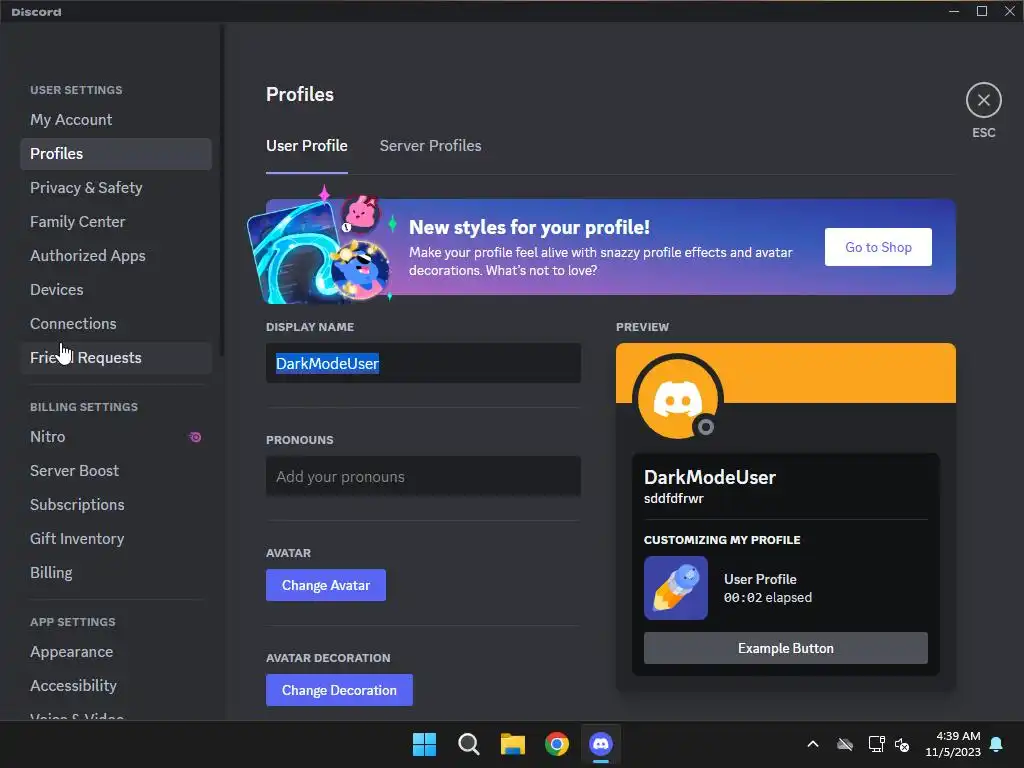Screen dimensions: 1024x768
Task: Select Profiles in the sidebar
Action: coord(116,153)
